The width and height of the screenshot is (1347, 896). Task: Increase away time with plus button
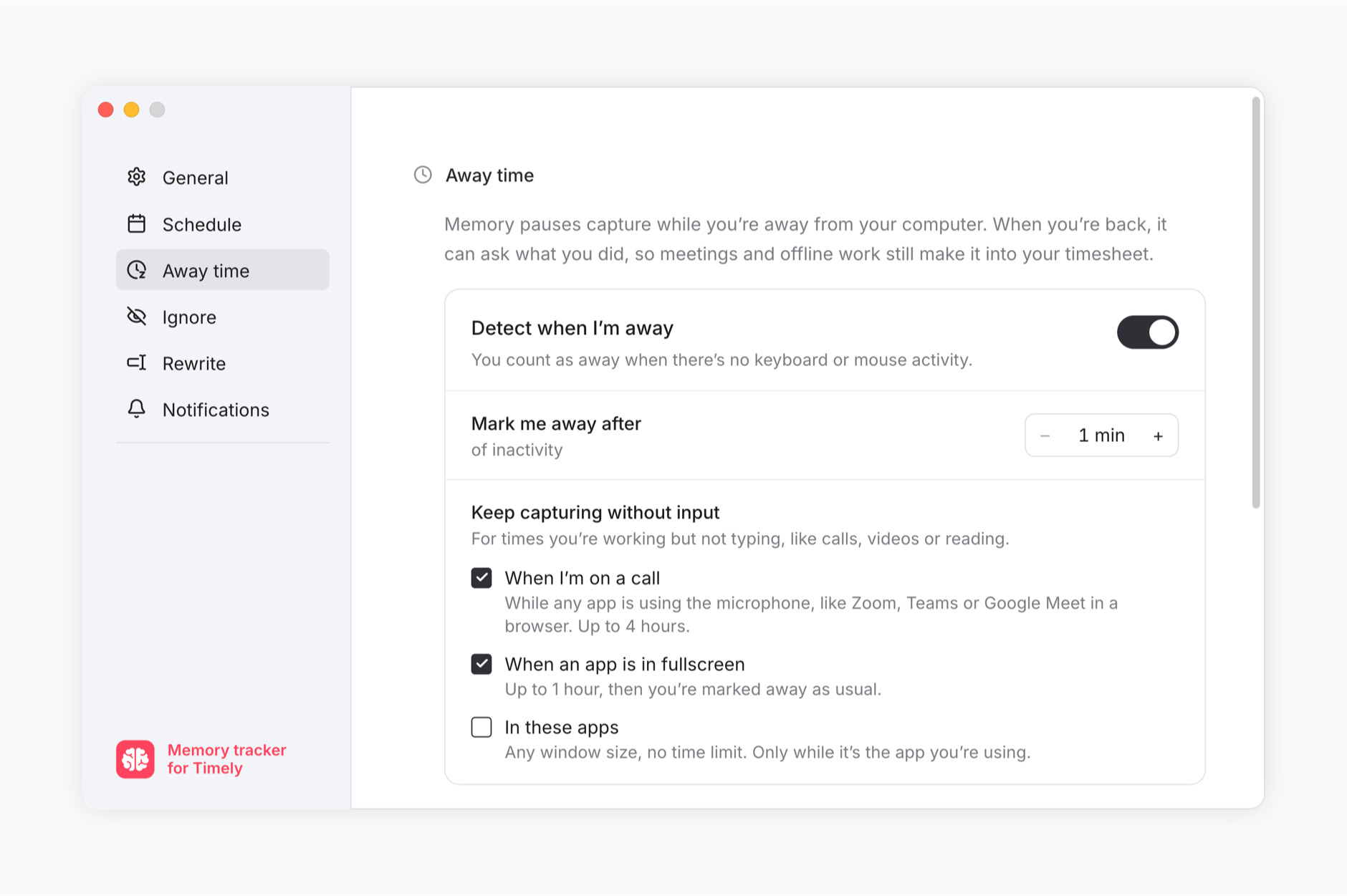tap(1158, 435)
